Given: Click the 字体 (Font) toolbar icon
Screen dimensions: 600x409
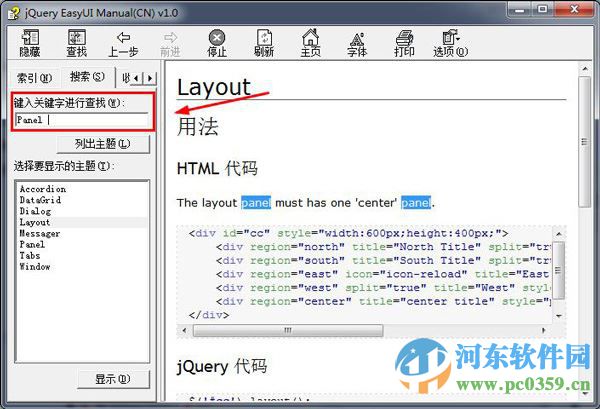Looking at the screenshot, I should (357, 43).
